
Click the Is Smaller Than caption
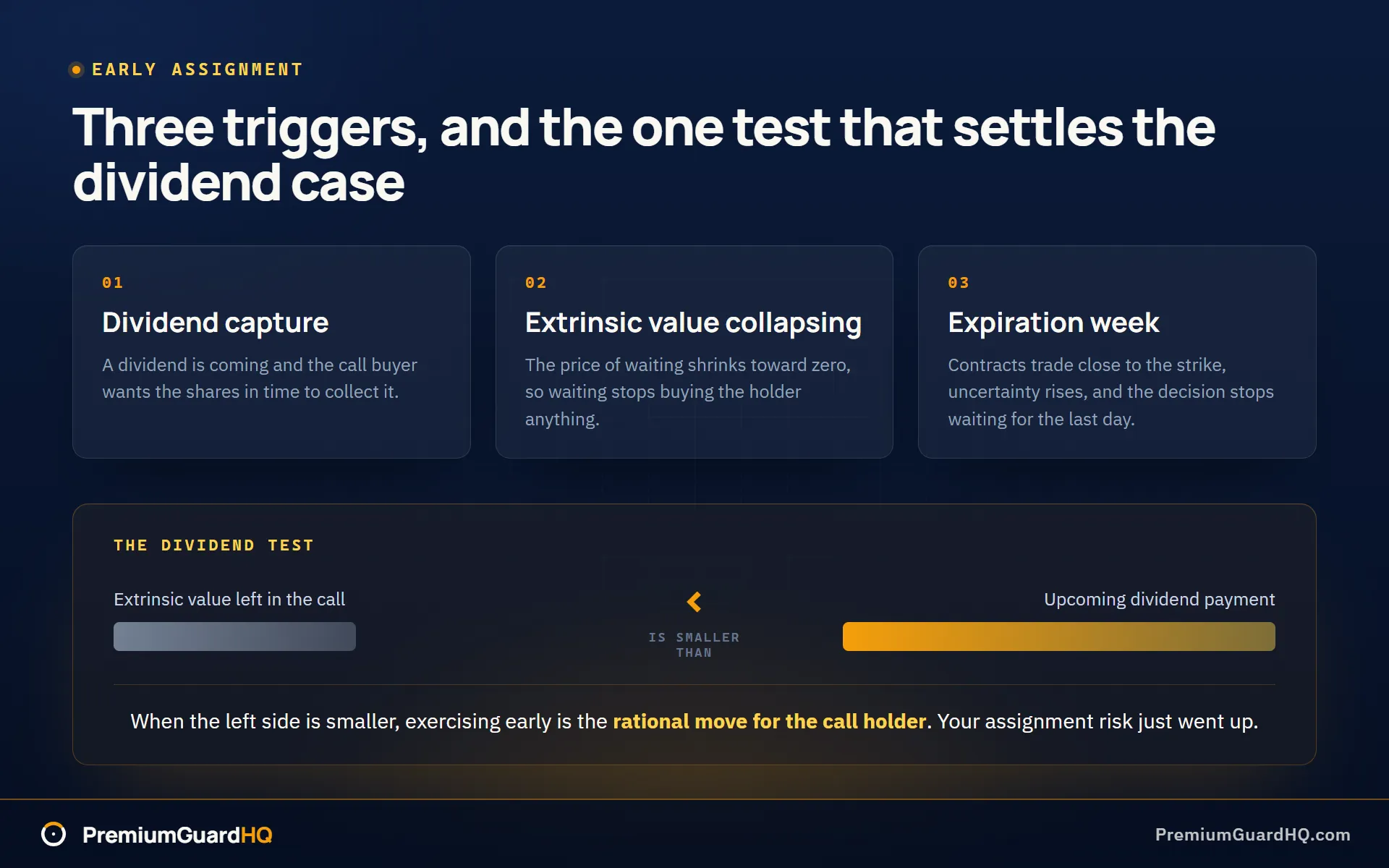pyautogui.click(x=694, y=644)
